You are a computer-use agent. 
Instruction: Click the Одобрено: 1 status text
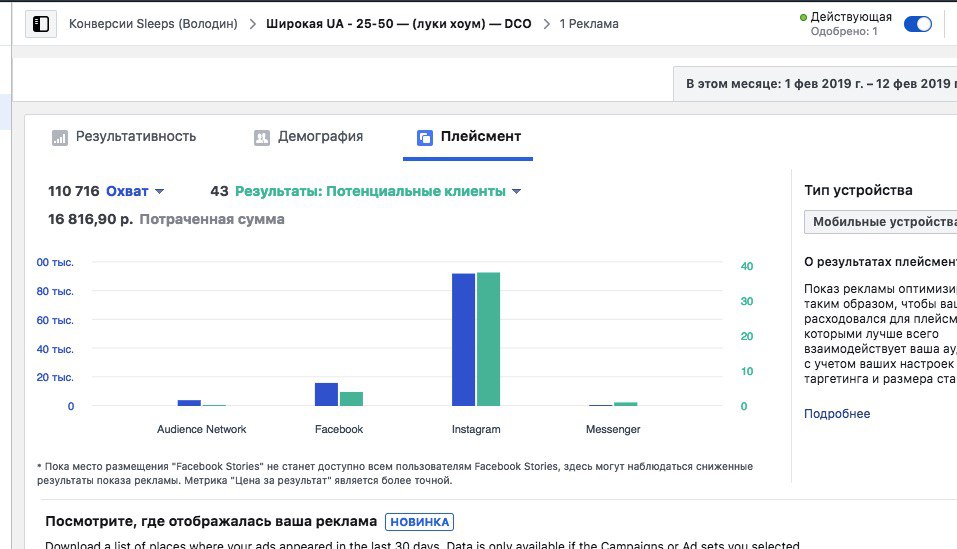point(844,31)
